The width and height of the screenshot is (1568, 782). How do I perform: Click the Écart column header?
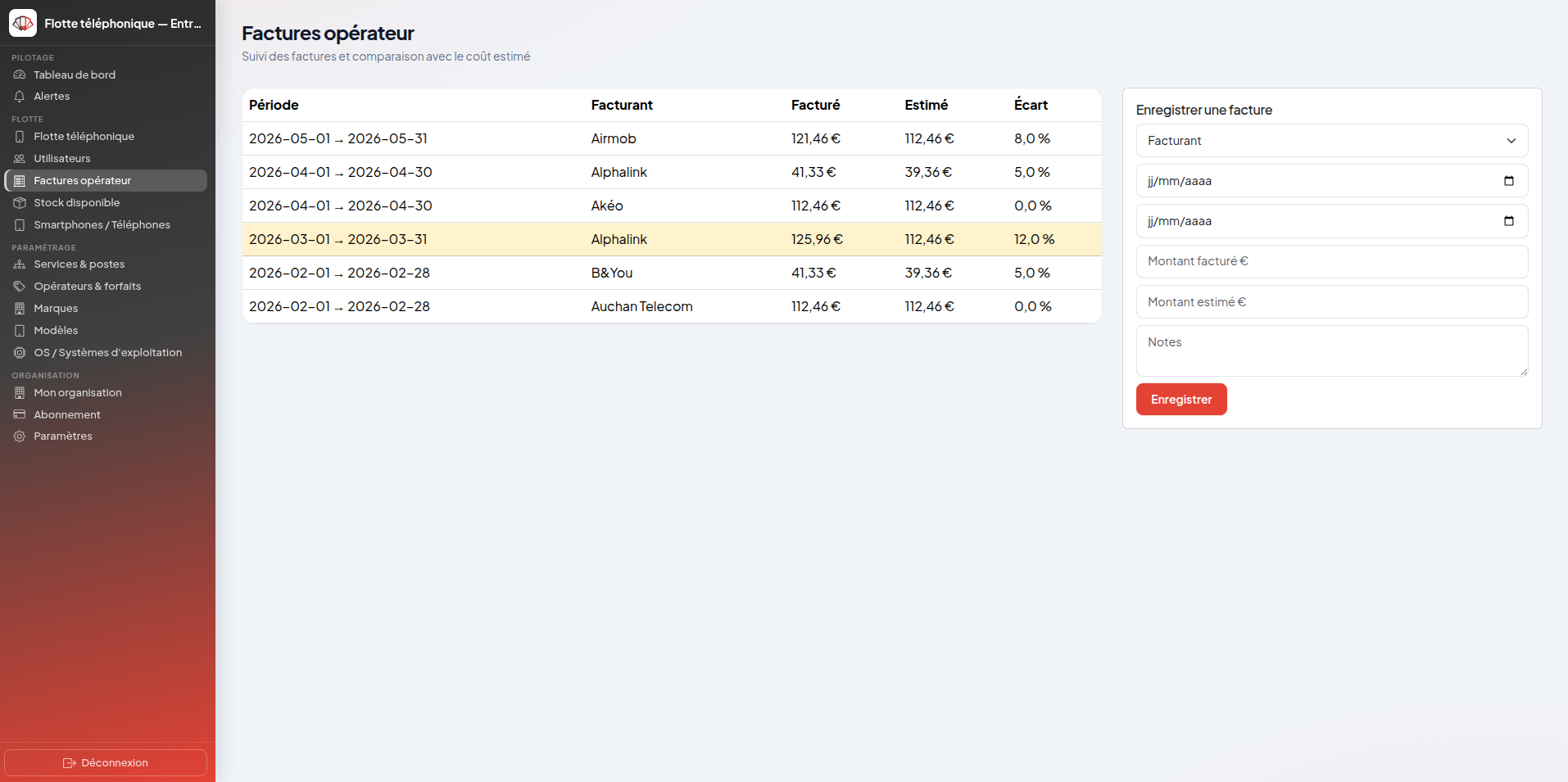[x=1031, y=105]
